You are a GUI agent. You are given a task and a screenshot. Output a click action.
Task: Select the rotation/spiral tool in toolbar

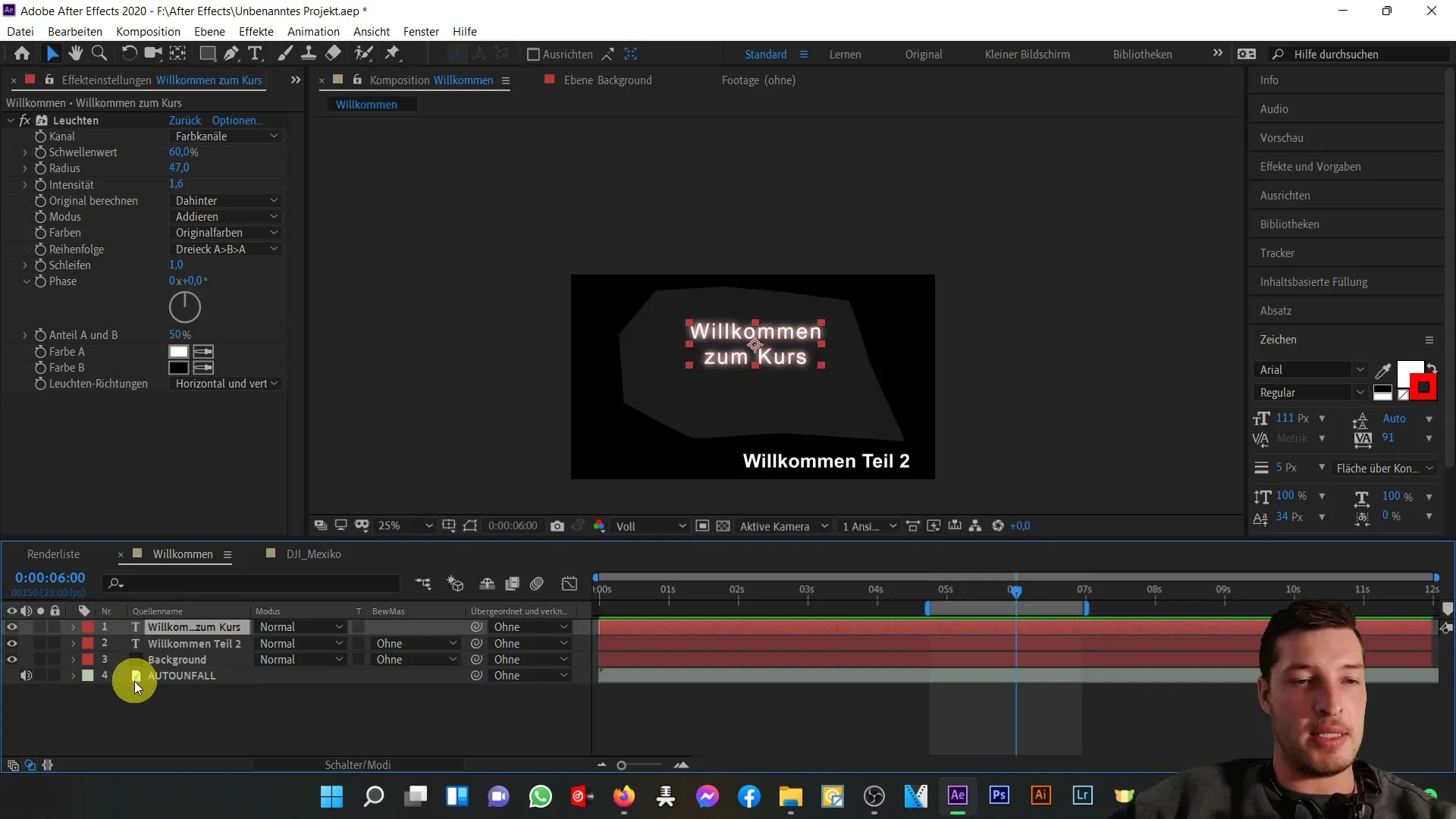[x=125, y=53]
